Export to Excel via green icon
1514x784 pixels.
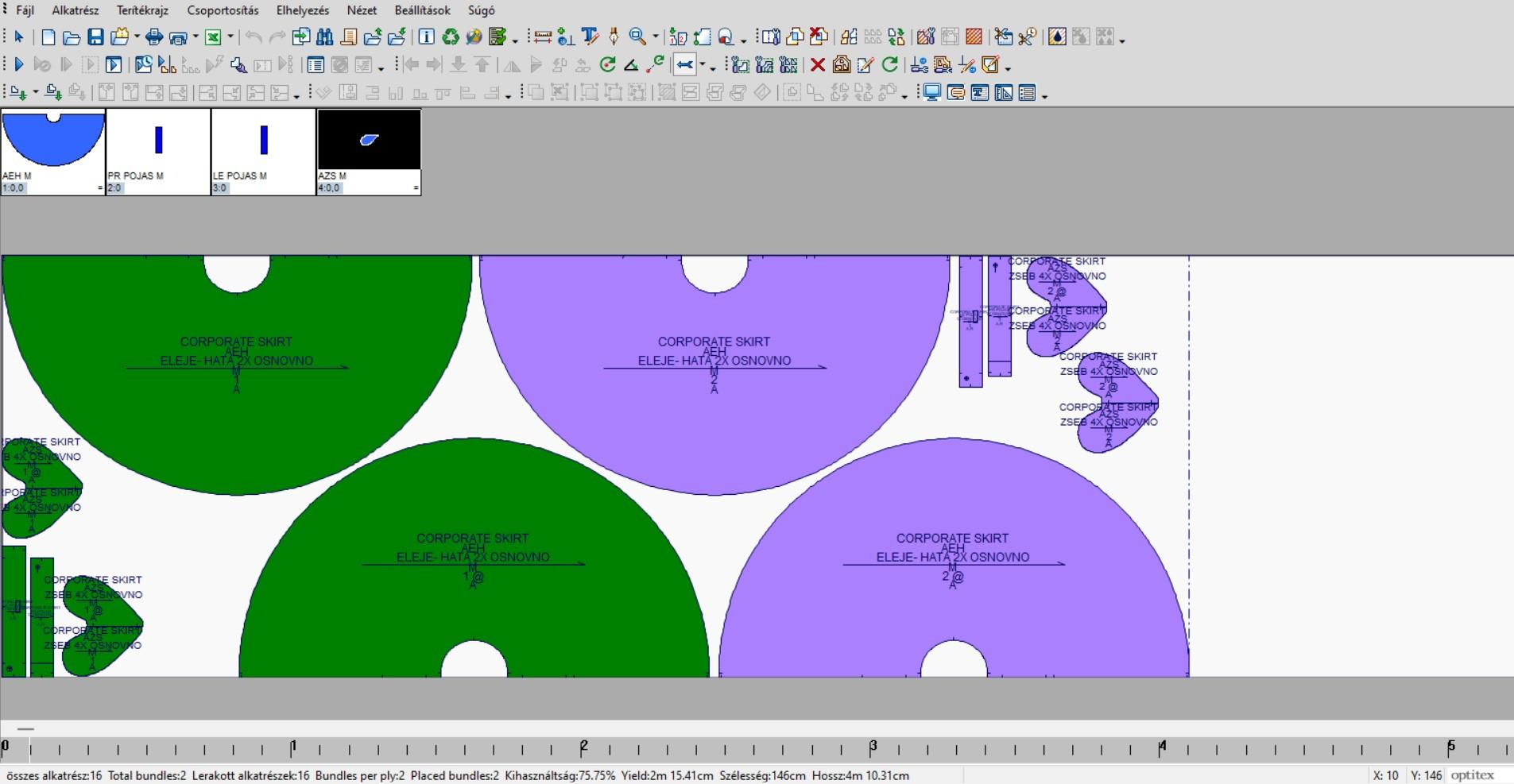coord(213,37)
